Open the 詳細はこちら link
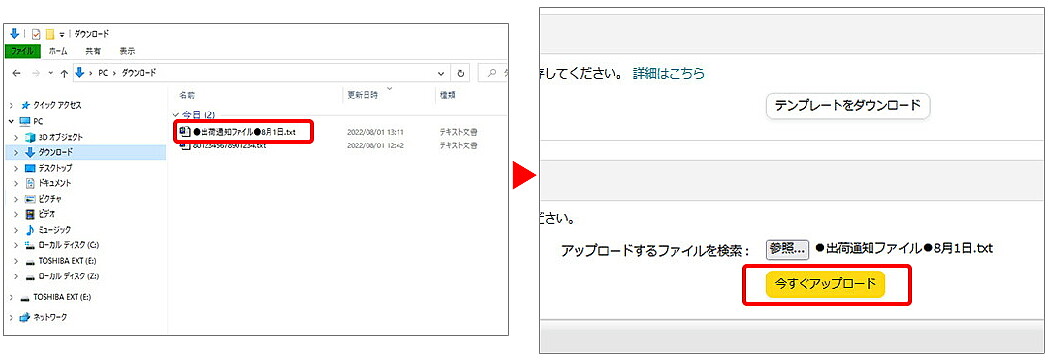 [x=668, y=74]
